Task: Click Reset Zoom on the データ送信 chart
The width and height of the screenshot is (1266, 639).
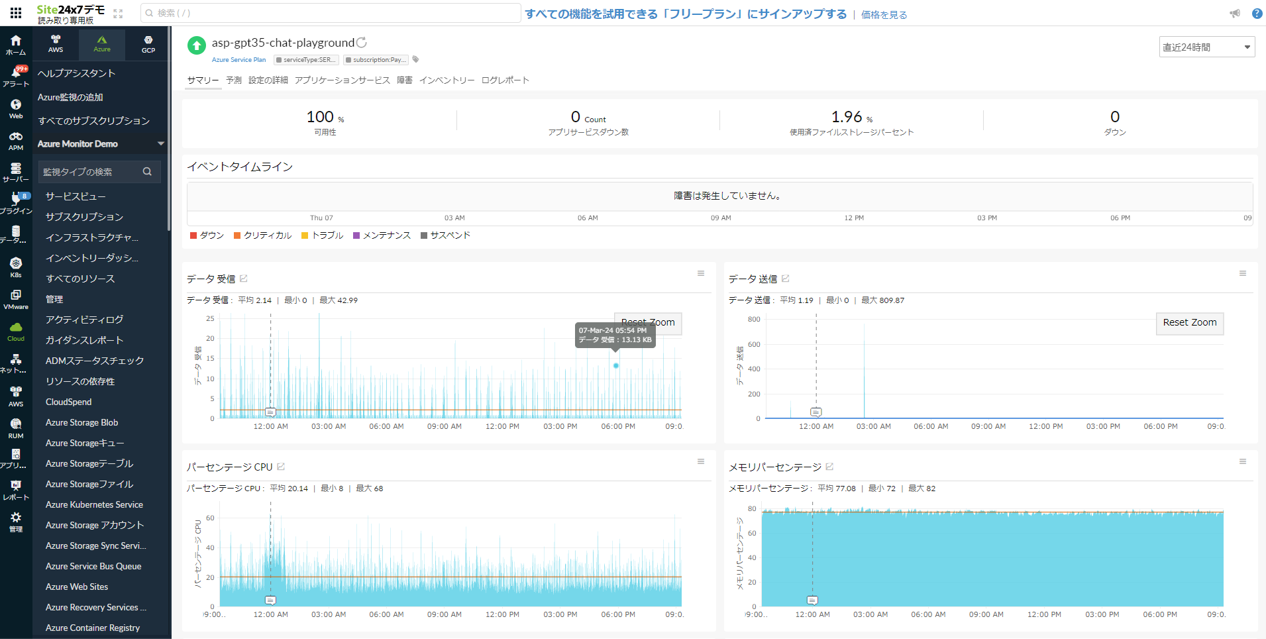Action: (x=1189, y=323)
